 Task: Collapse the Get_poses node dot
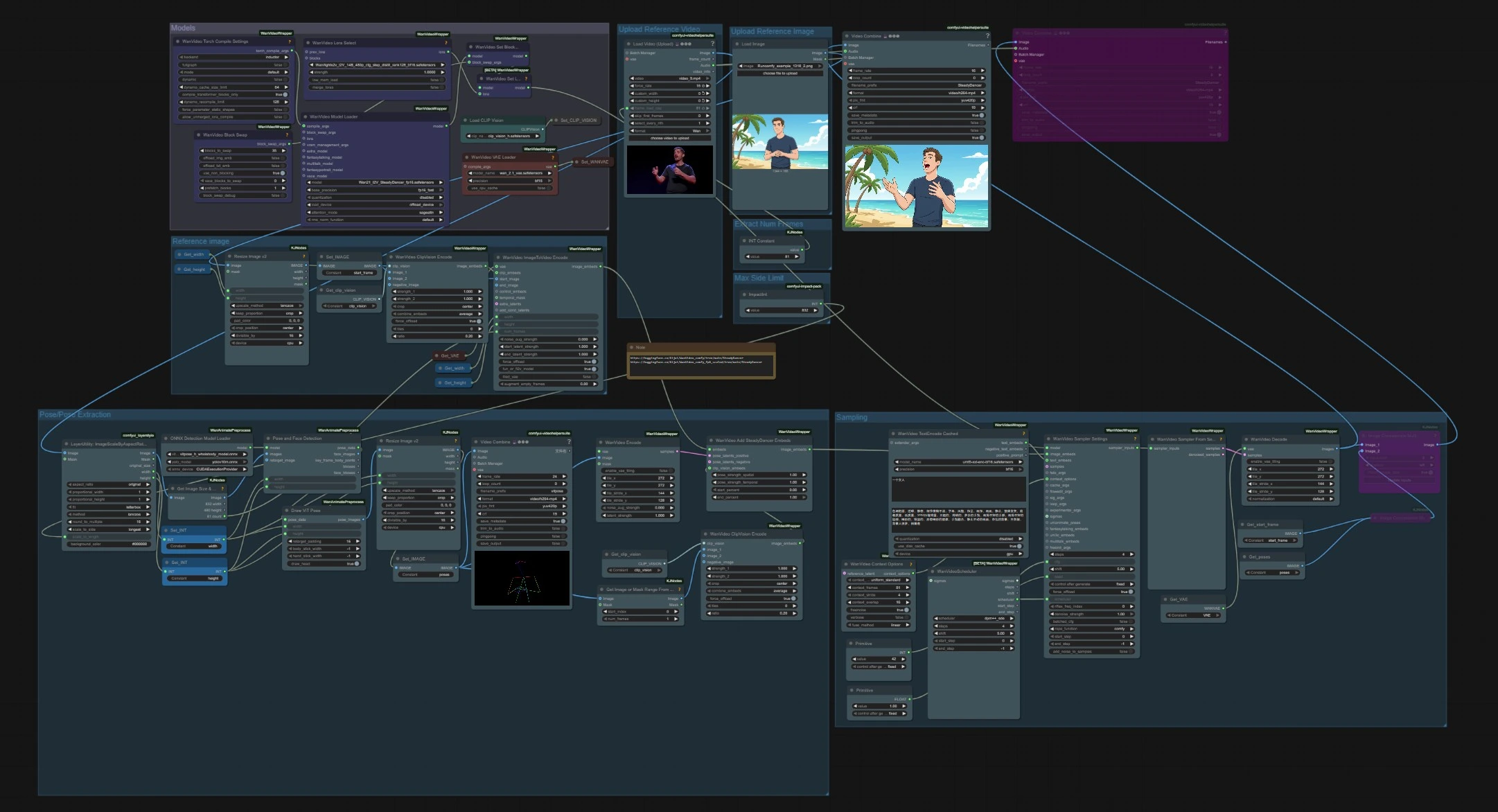point(1244,557)
